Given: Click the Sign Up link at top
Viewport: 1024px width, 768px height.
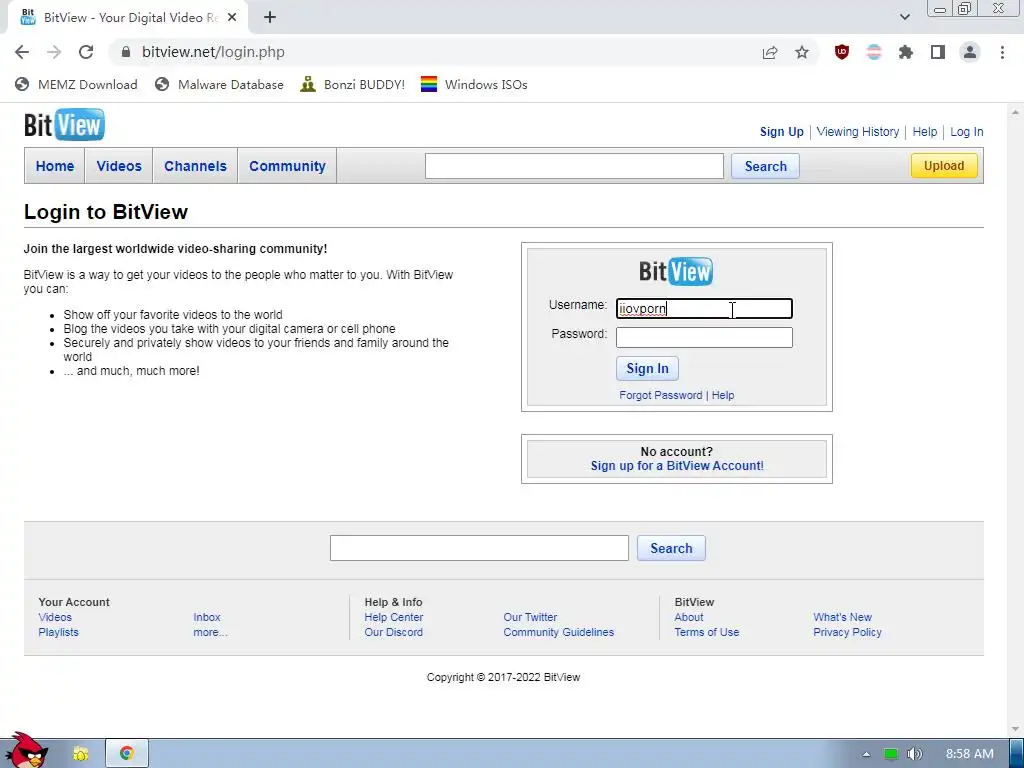Looking at the screenshot, I should 781,132.
